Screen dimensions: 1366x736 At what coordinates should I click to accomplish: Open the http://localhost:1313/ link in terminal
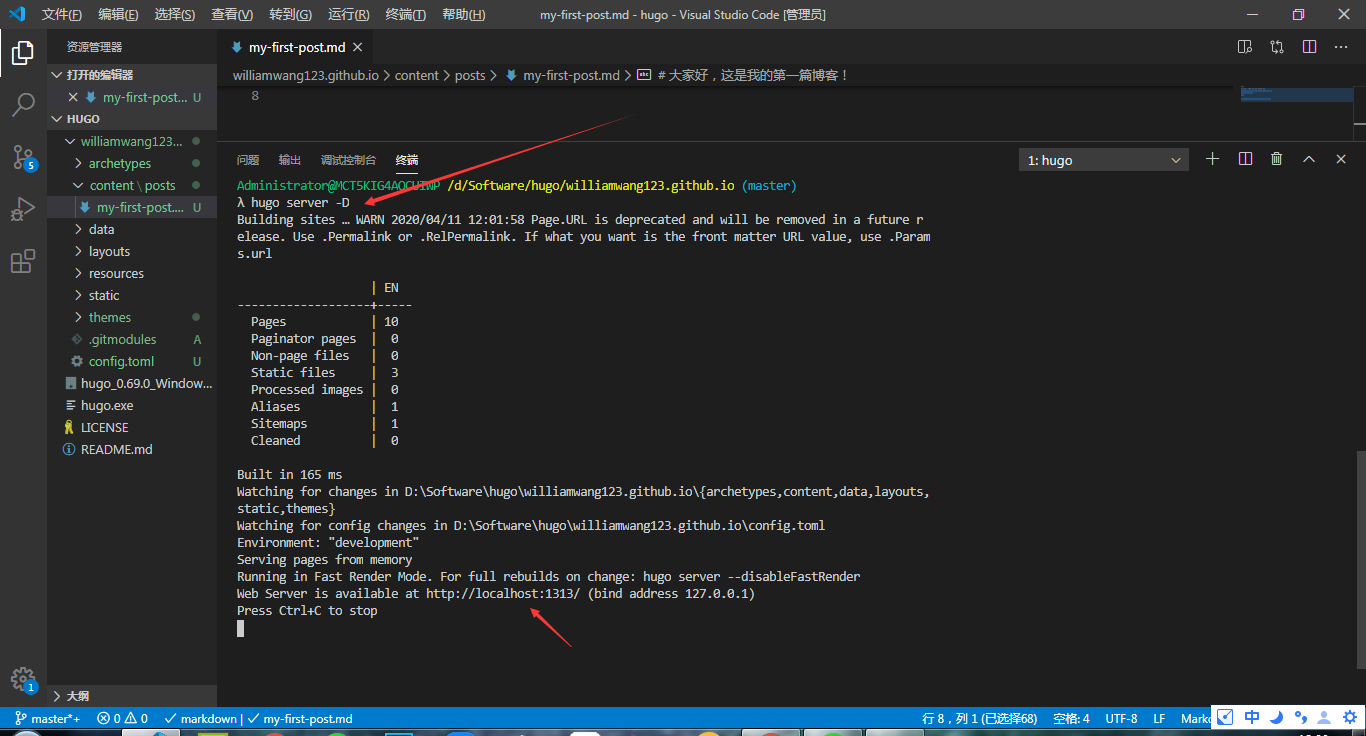tap(503, 594)
